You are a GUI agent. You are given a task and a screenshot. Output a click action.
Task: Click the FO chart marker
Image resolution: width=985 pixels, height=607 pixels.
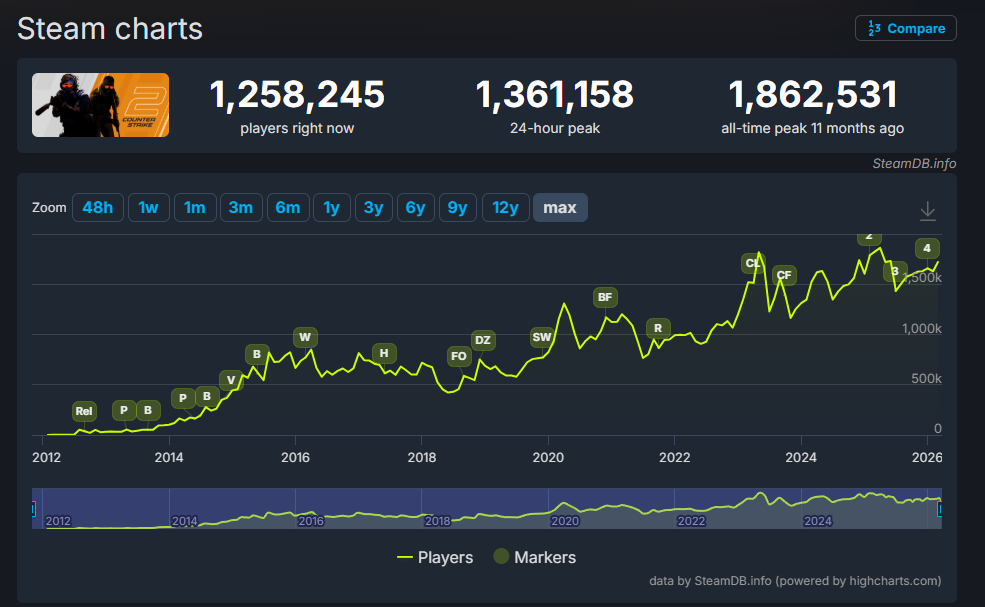click(459, 356)
